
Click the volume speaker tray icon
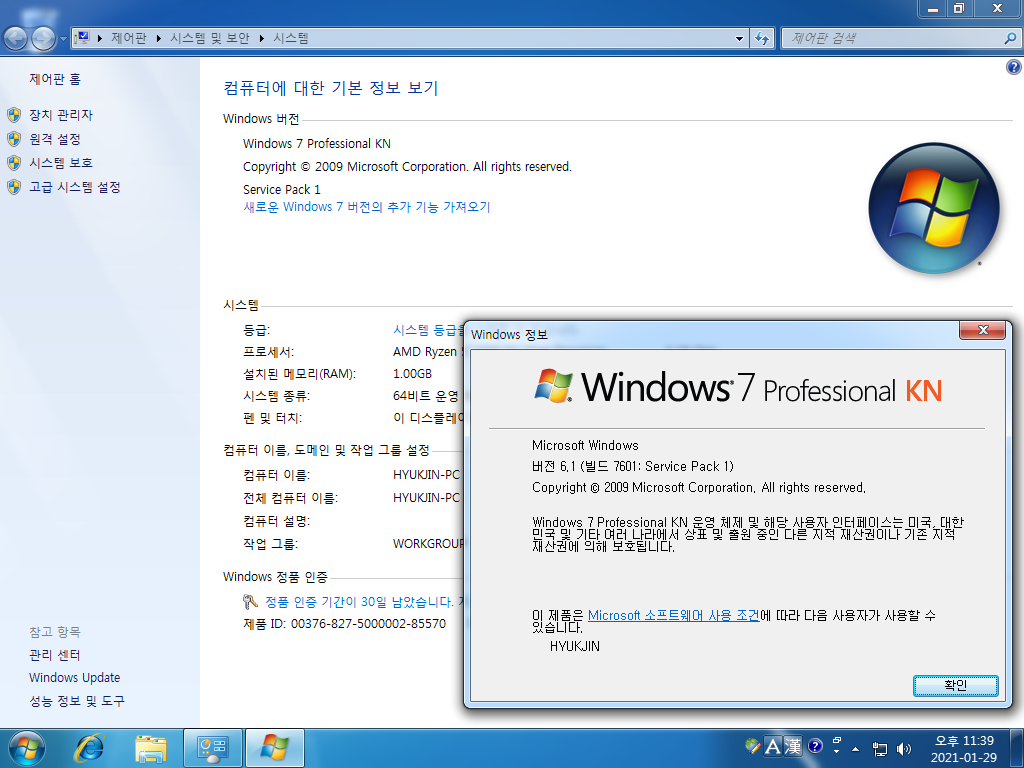click(904, 748)
